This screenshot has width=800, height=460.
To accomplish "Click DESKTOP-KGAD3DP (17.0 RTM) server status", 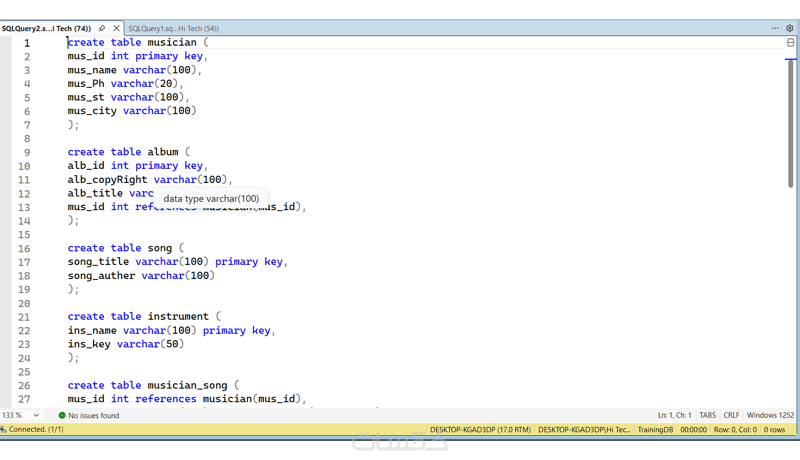I will [480, 429].
